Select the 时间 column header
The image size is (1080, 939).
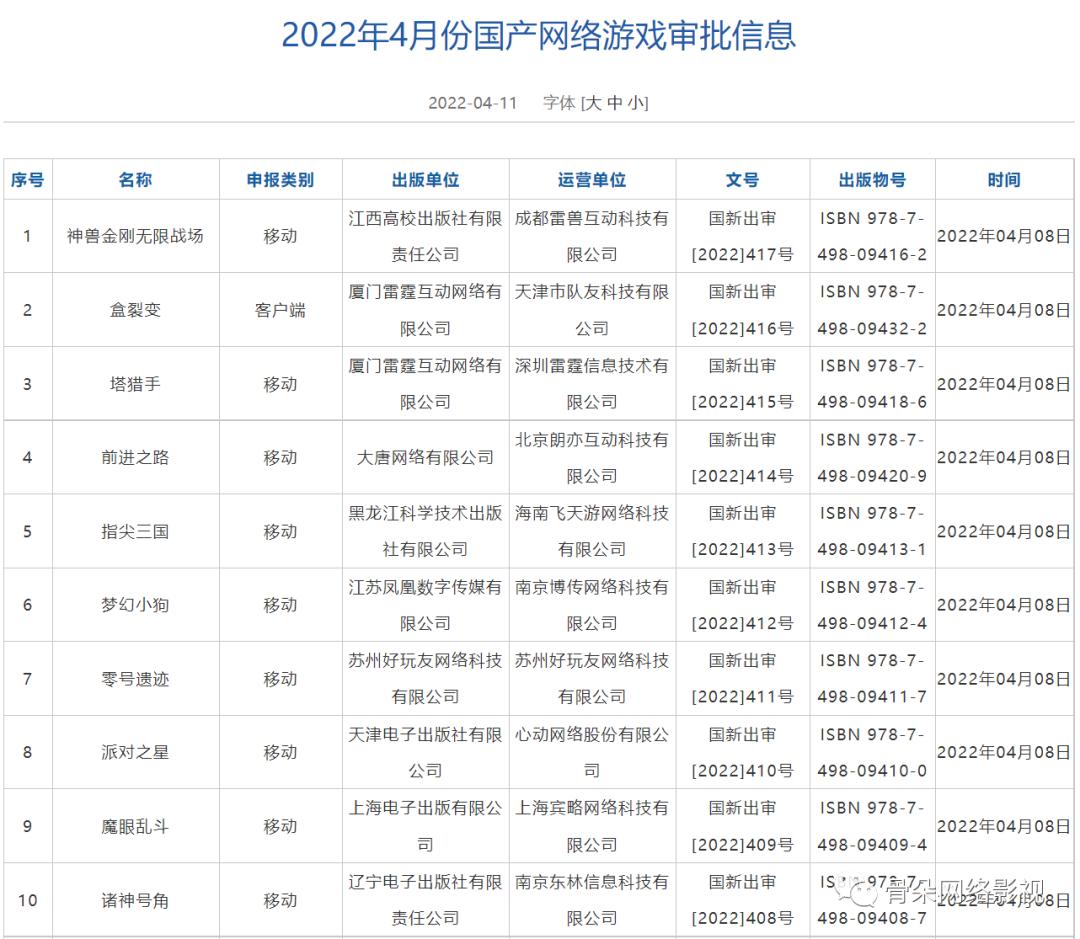tap(1003, 180)
